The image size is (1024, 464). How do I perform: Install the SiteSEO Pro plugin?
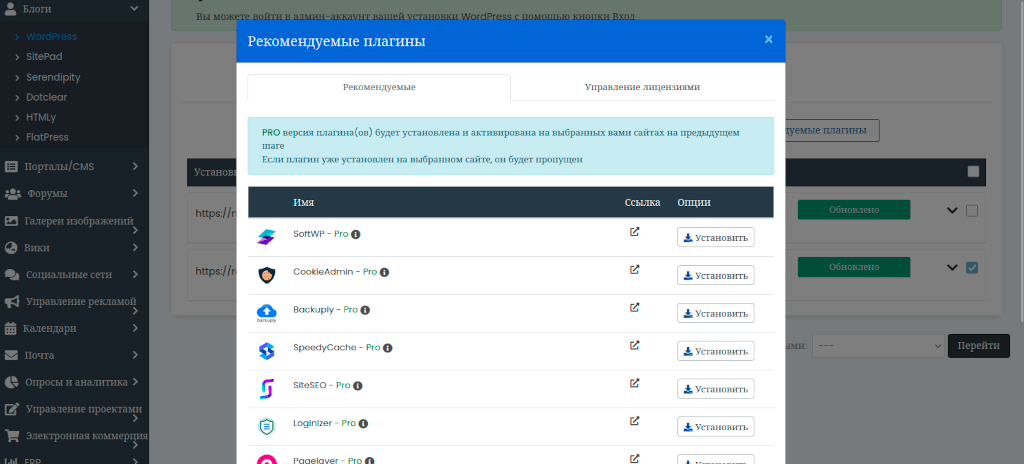click(716, 389)
